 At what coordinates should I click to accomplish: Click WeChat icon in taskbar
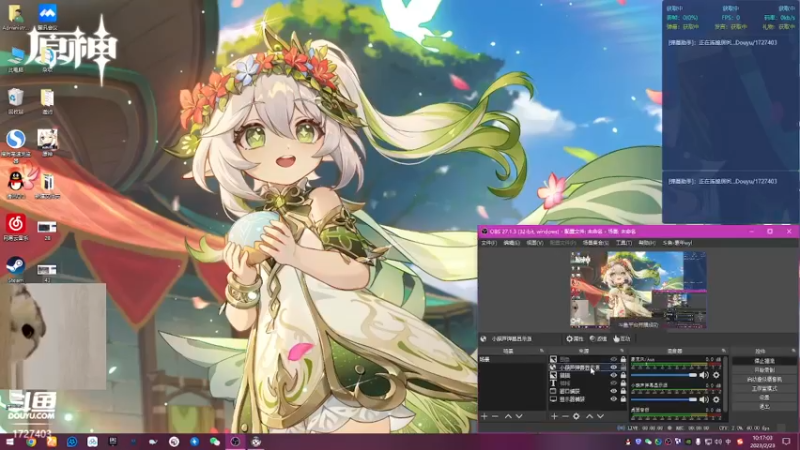[215, 442]
